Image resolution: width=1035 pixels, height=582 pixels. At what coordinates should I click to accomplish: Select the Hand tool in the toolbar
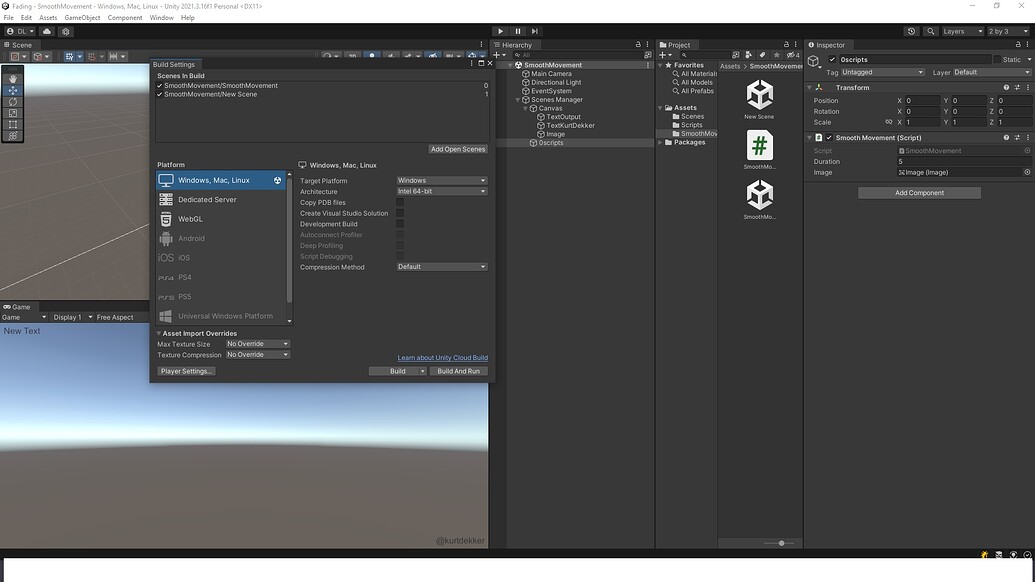[11, 79]
